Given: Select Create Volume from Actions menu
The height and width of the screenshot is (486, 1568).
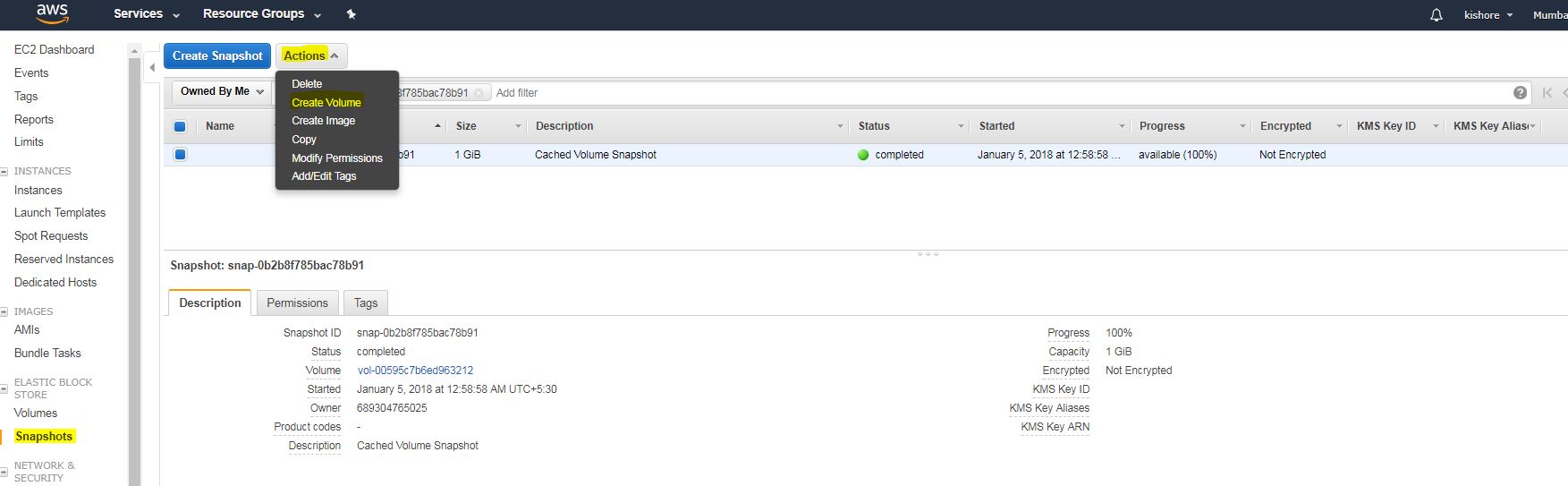Looking at the screenshot, I should [x=326, y=102].
